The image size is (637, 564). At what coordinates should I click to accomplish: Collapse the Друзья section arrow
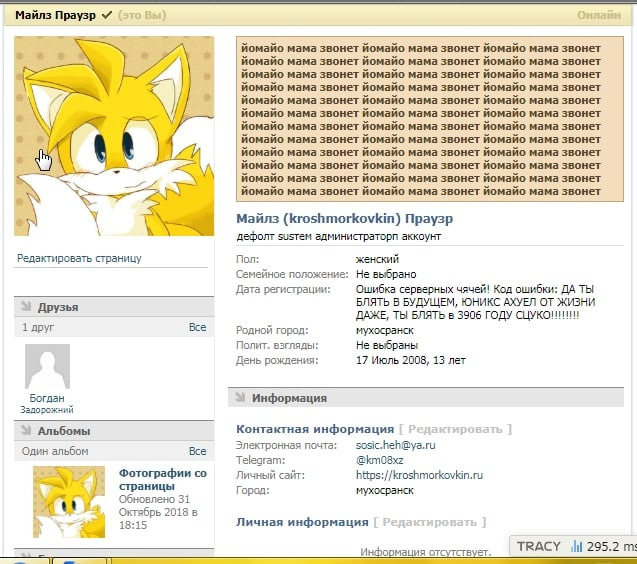pos(26,306)
